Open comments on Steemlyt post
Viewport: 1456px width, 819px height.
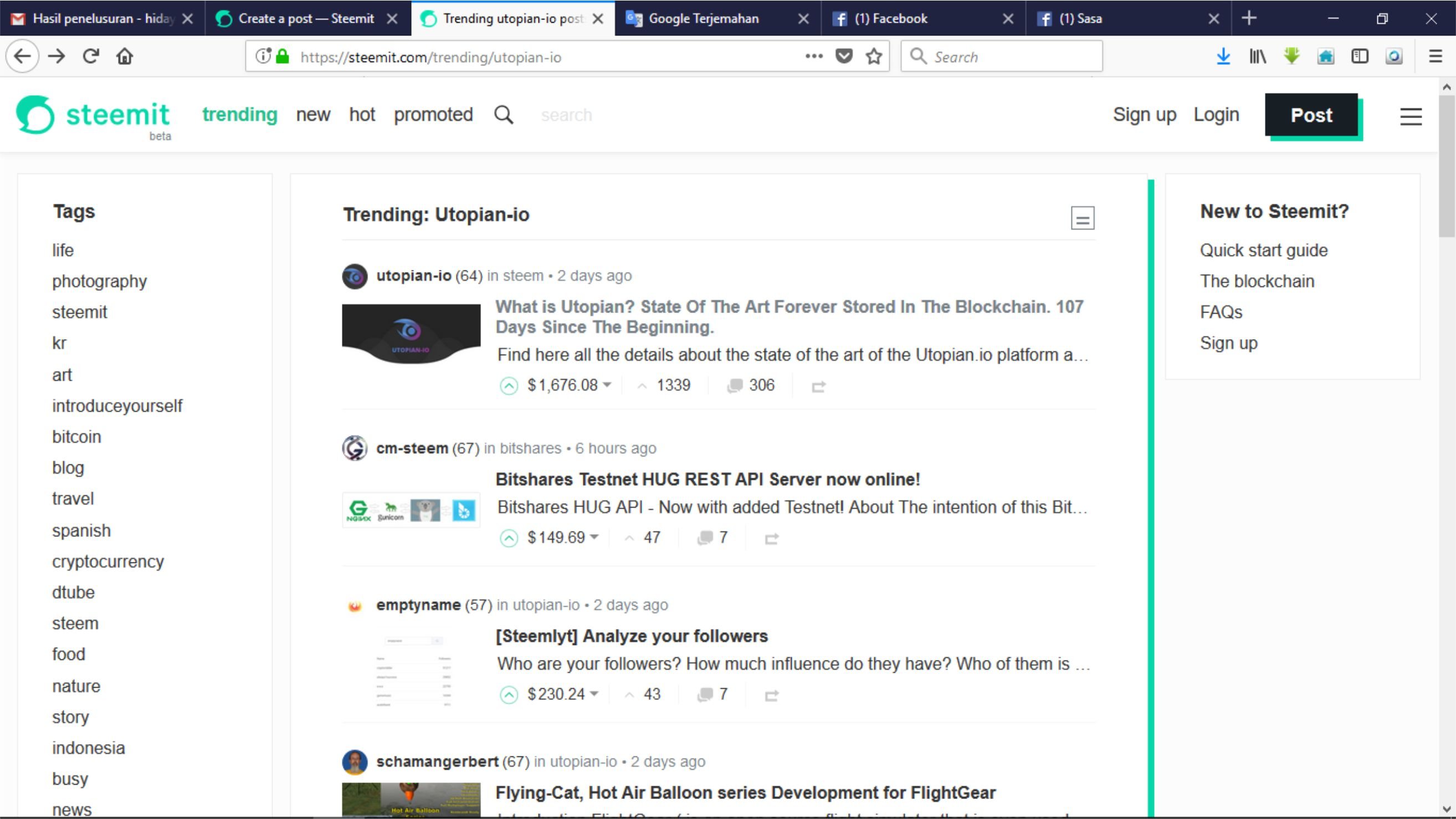tap(712, 694)
